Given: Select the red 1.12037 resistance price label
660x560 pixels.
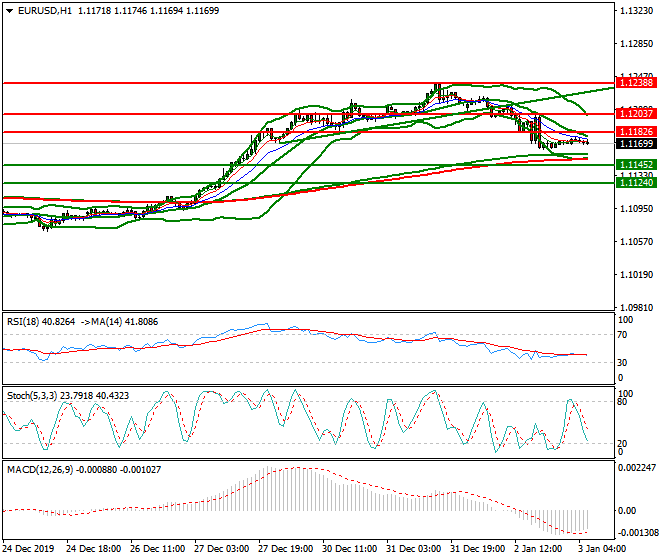Looking at the screenshot, I should click(636, 113).
